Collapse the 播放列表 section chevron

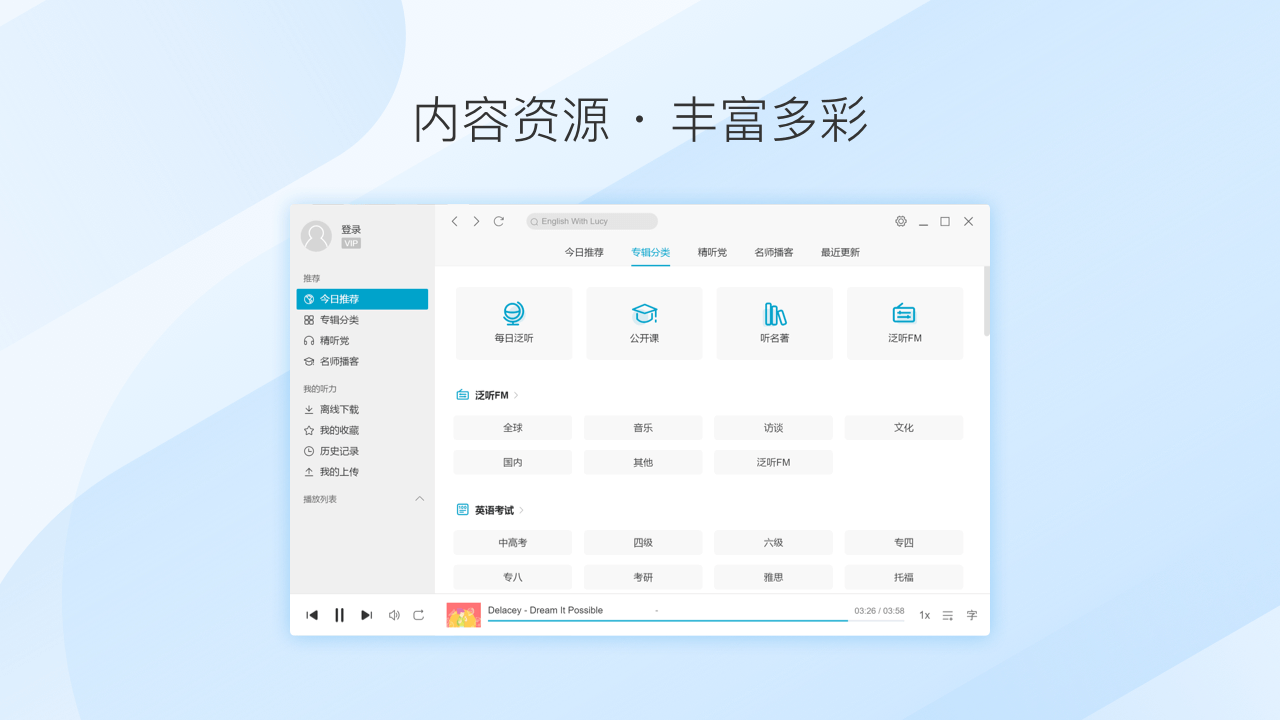coord(420,498)
